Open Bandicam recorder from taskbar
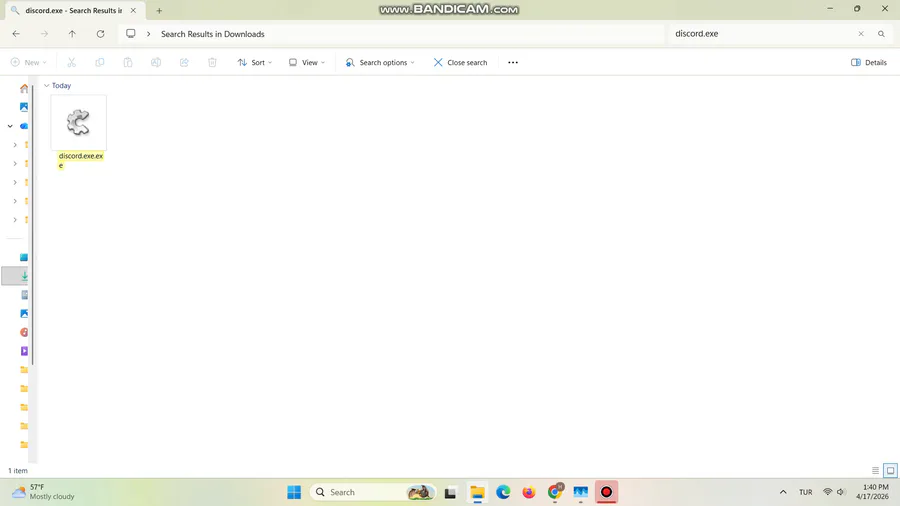The height and width of the screenshot is (506, 900). (606, 492)
